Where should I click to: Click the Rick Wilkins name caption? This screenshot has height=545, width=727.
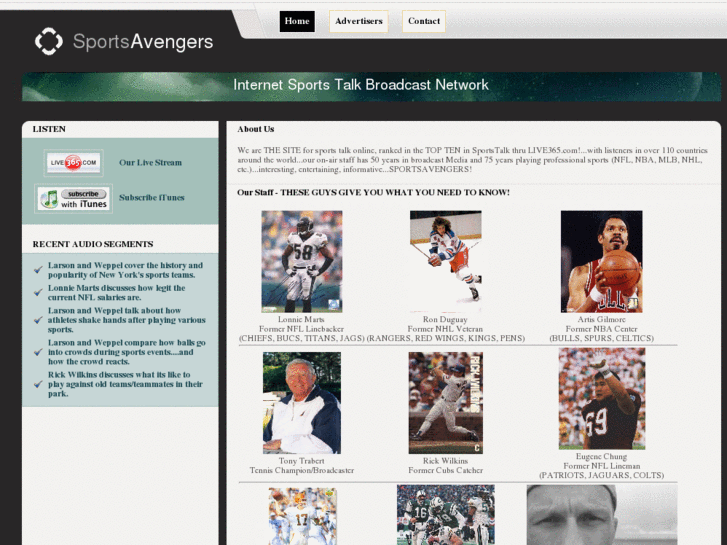(445, 461)
